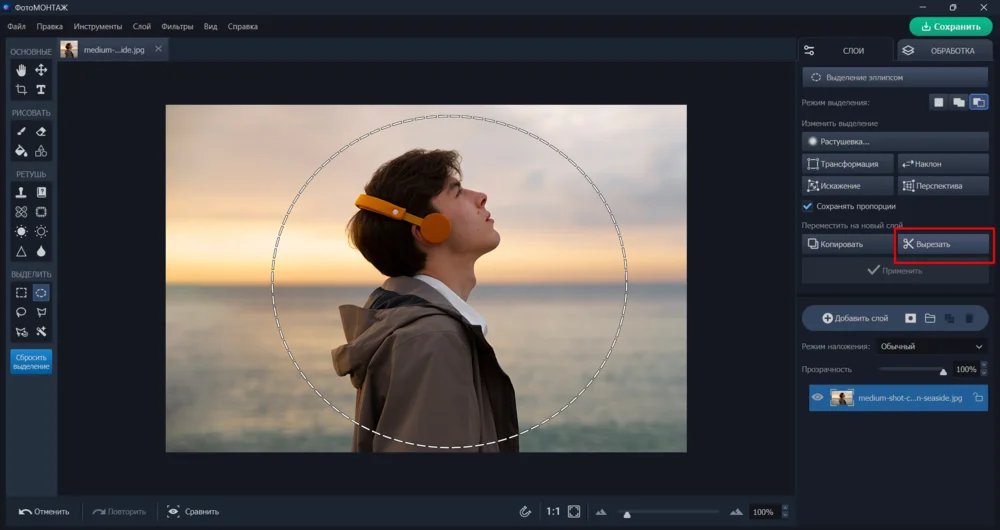Select the Brush tool
The height and width of the screenshot is (530, 1000).
pos(21,131)
